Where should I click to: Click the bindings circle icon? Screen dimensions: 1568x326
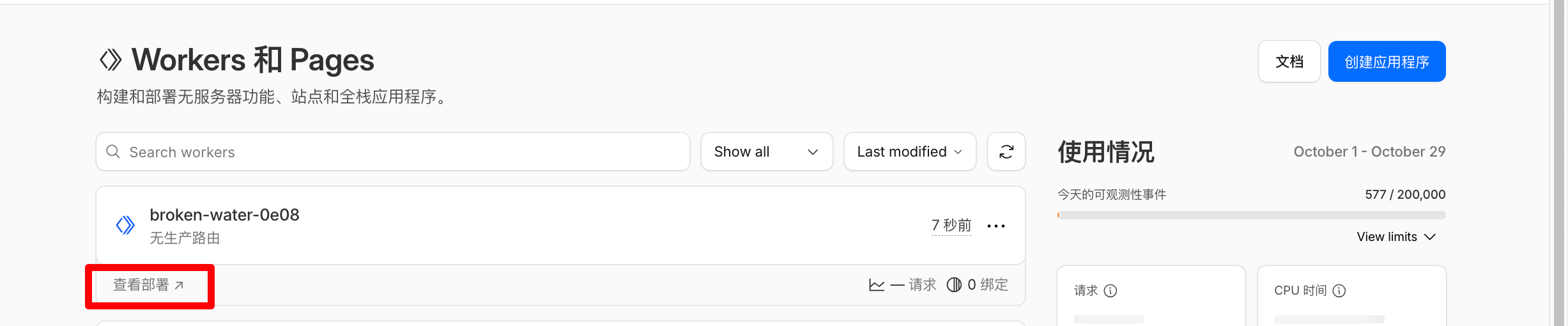[953, 284]
